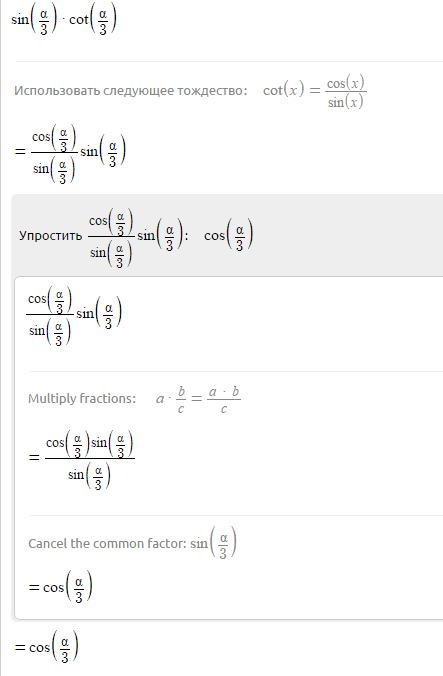Select sin(α/3) beside 'Cancel the common factor'
This screenshot has width=443, height=676.
[x=213, y=543]
